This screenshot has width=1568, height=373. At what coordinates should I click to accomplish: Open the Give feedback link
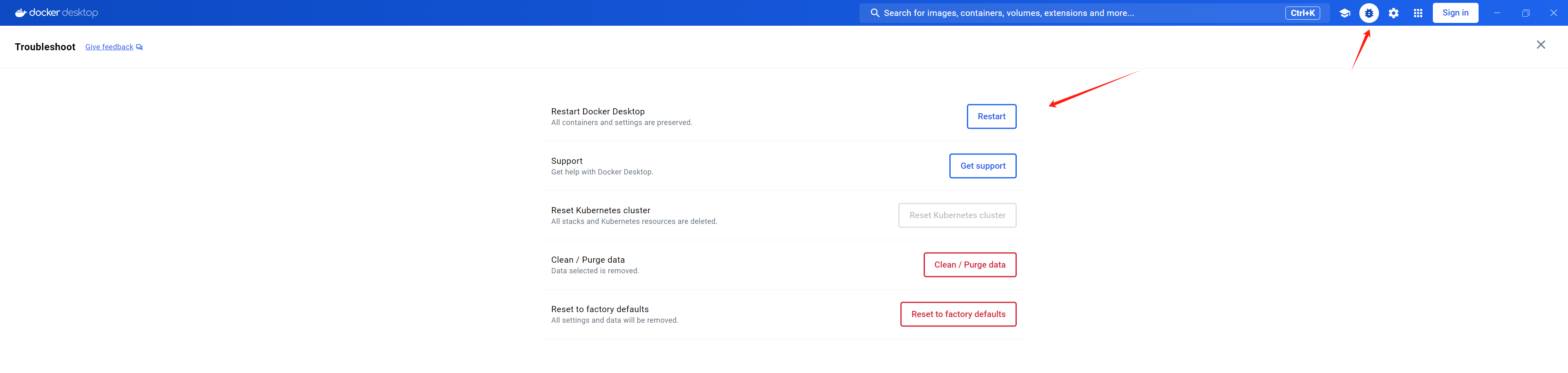point(109,47)
